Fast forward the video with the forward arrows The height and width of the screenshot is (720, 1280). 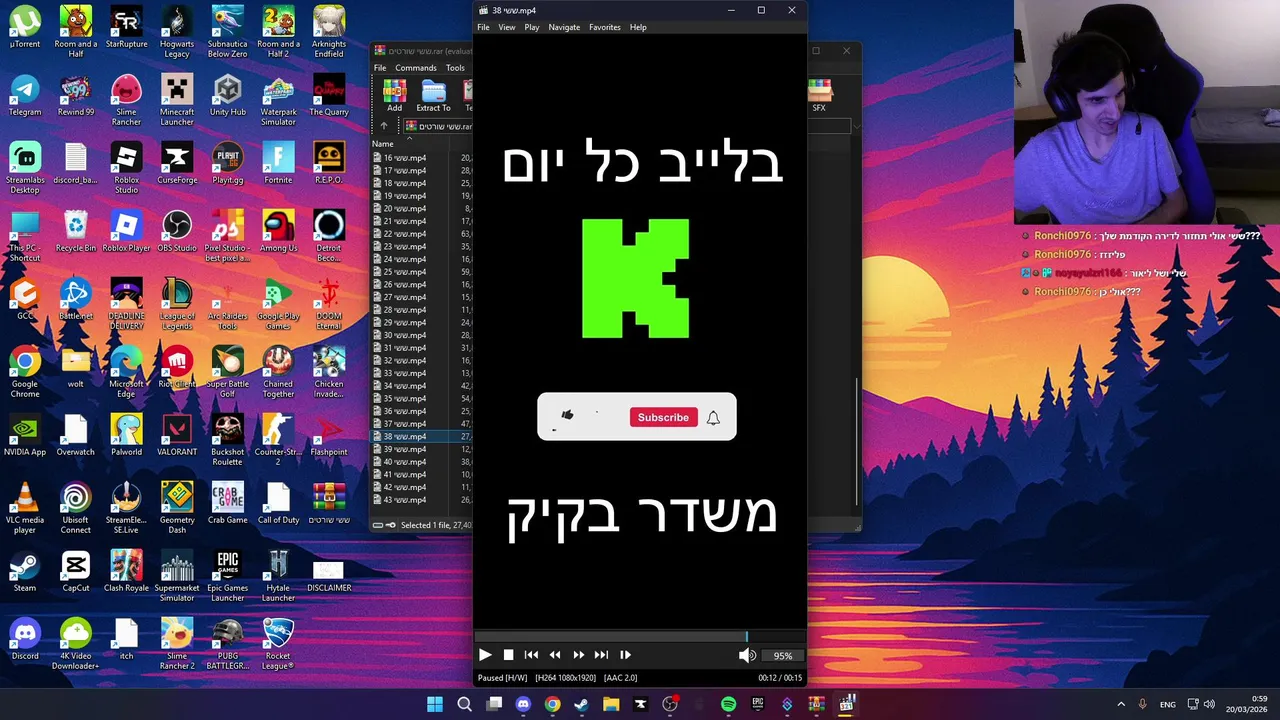pyautogui.click(x=578, y=655)
